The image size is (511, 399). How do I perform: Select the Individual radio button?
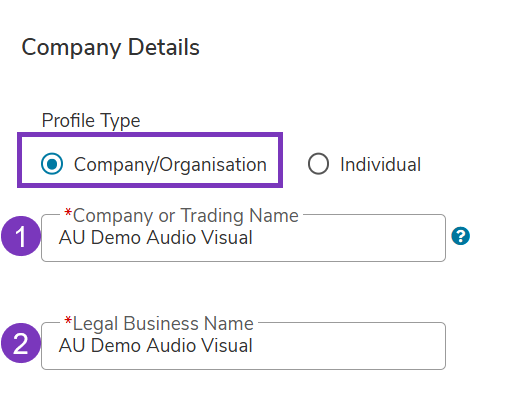coord(318,164)
